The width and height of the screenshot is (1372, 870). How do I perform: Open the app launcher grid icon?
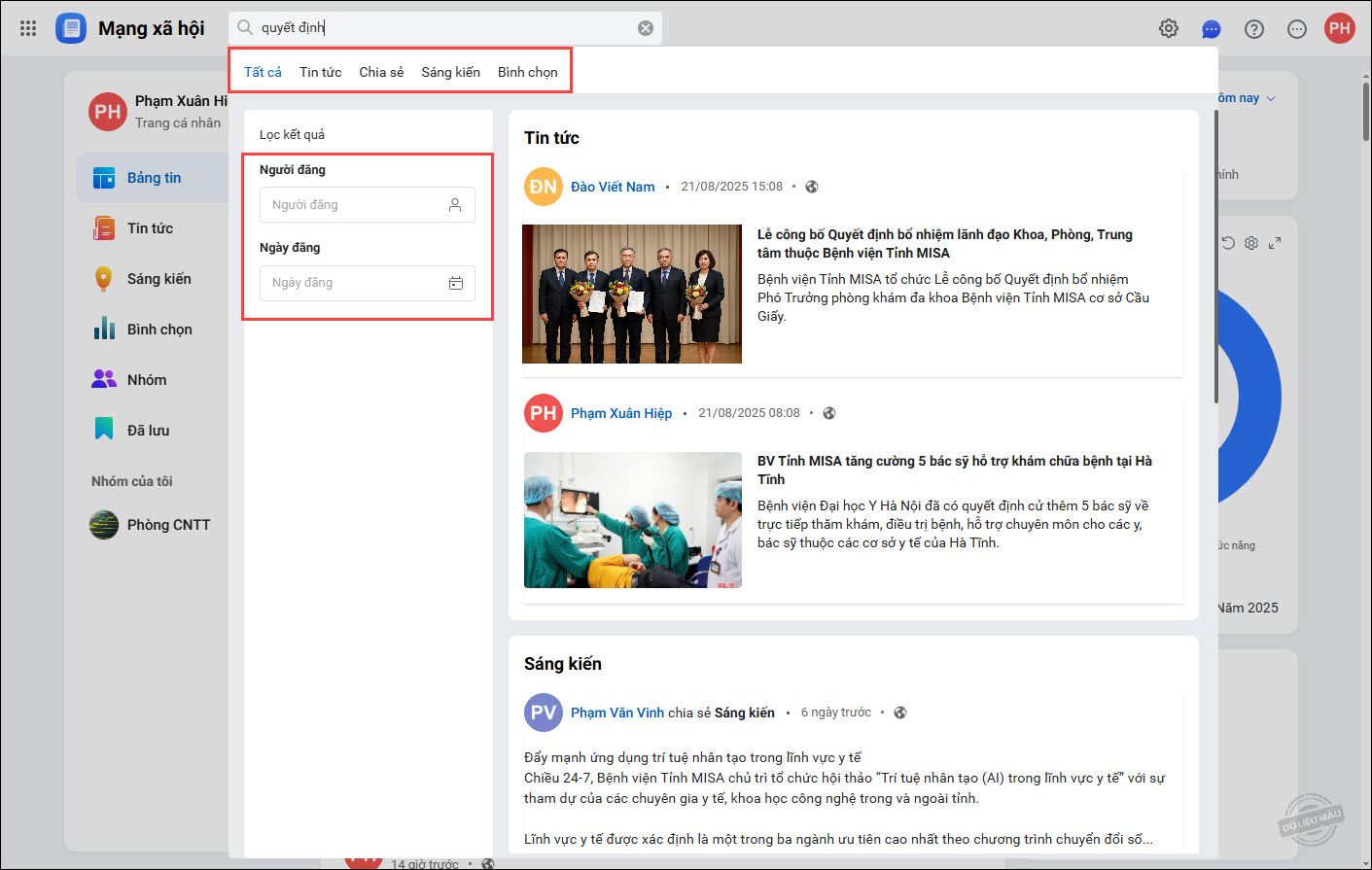pos(28,28)
